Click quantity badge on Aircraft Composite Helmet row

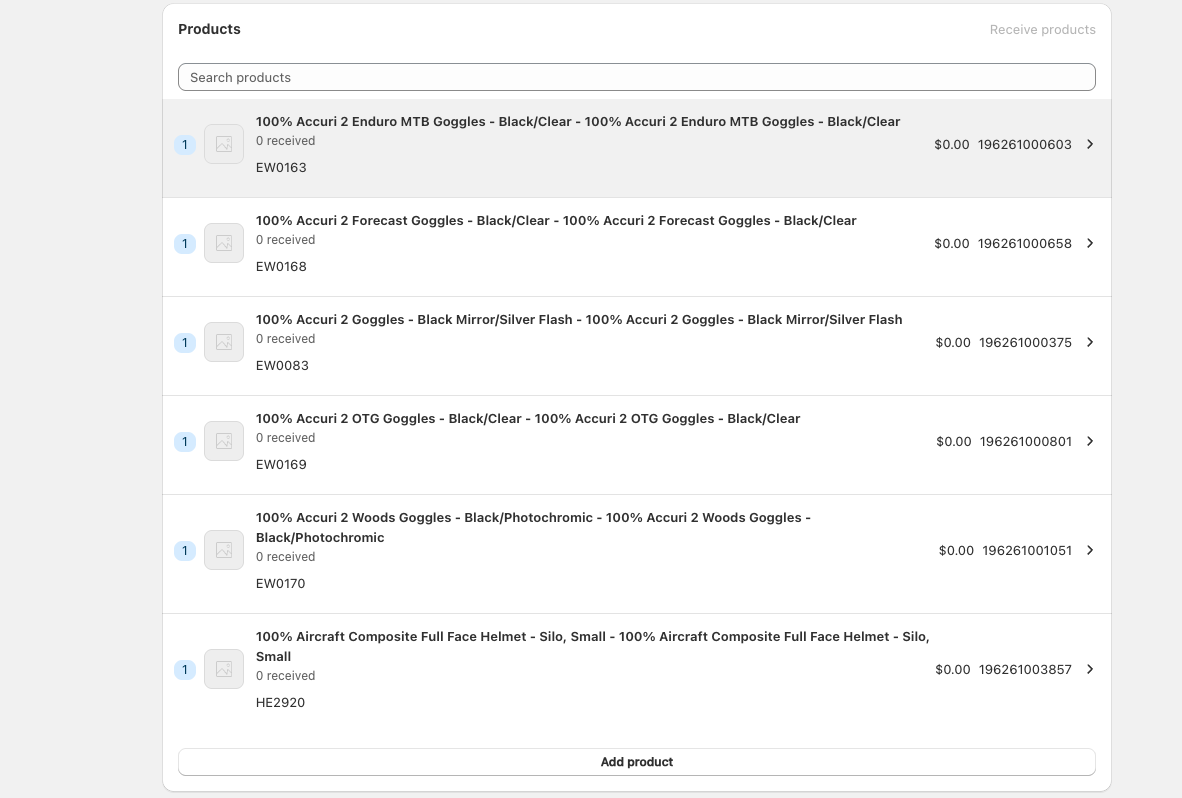tap(185, 670)
